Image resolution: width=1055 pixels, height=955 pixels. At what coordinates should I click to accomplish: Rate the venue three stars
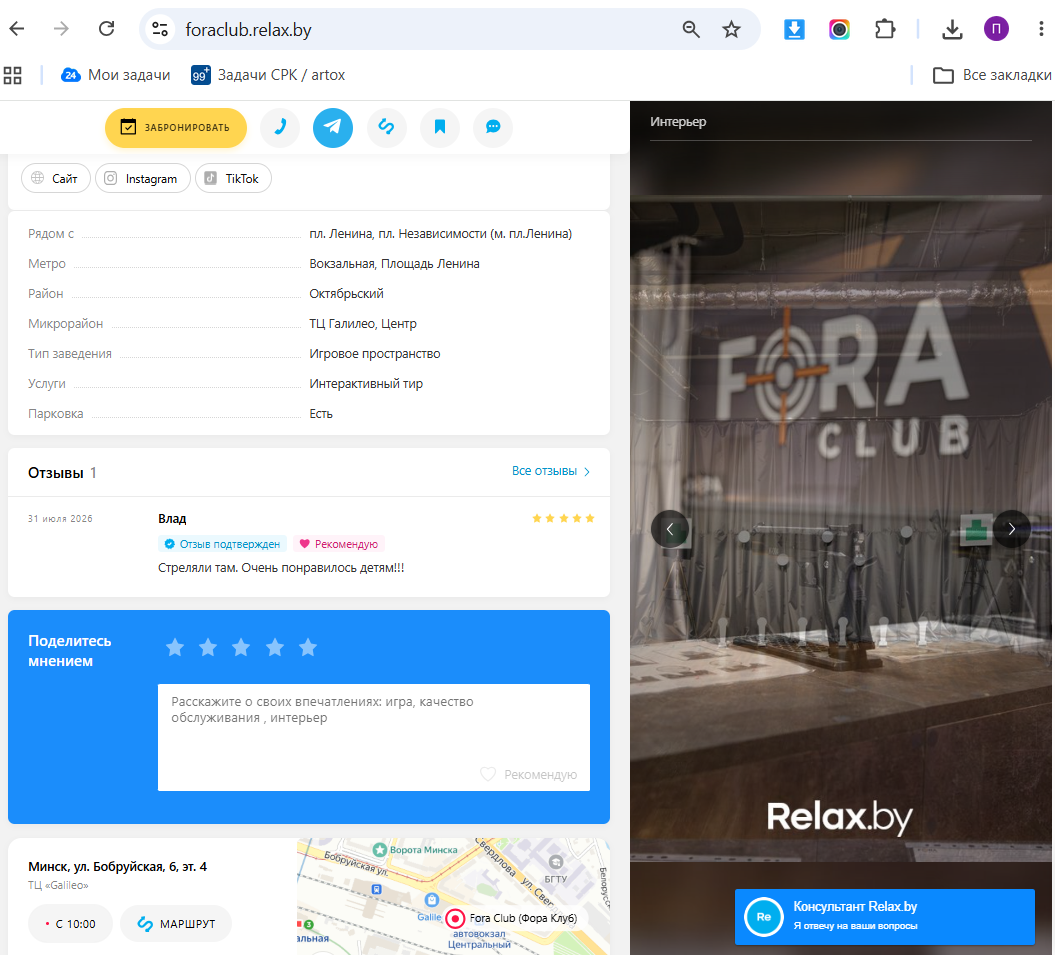[x=241, y=647]
